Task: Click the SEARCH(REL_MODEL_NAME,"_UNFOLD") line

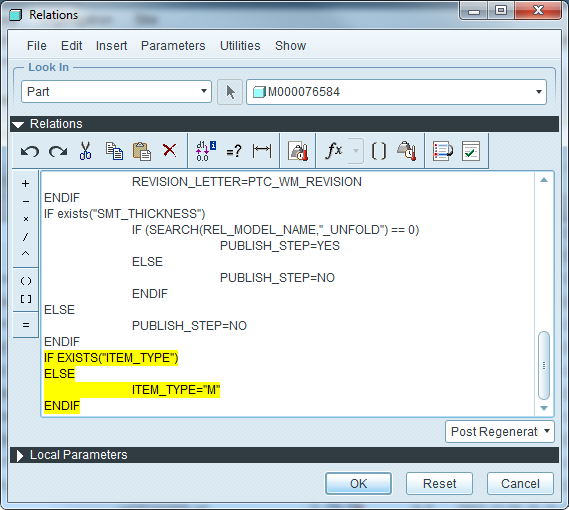Action: coord(275,230)
